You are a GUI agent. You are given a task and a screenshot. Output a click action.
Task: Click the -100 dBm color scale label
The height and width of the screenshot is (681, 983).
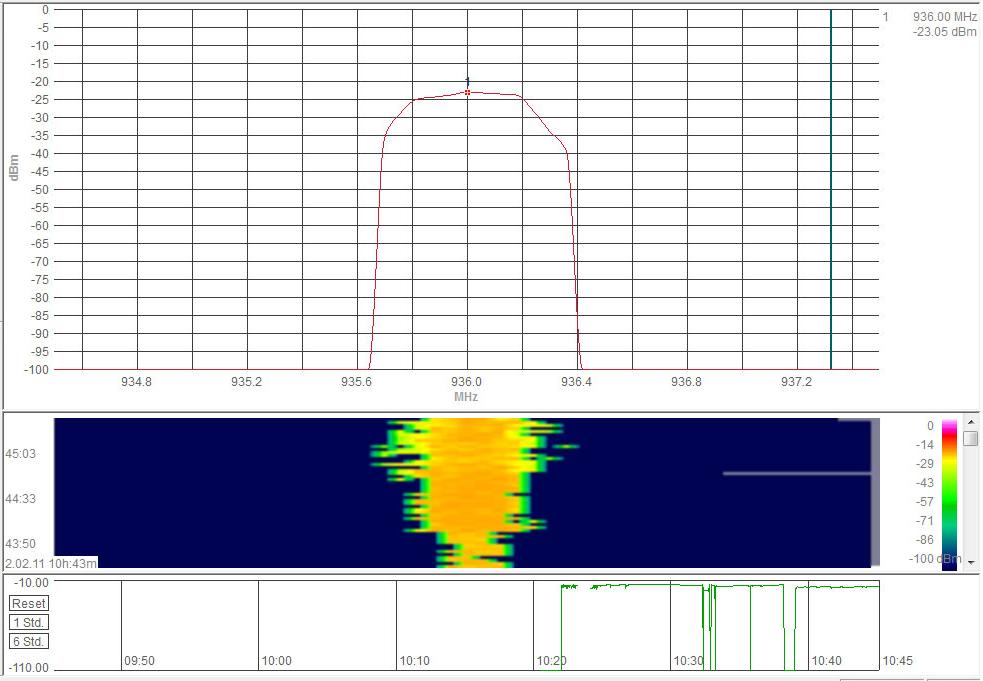coord(934,559)
